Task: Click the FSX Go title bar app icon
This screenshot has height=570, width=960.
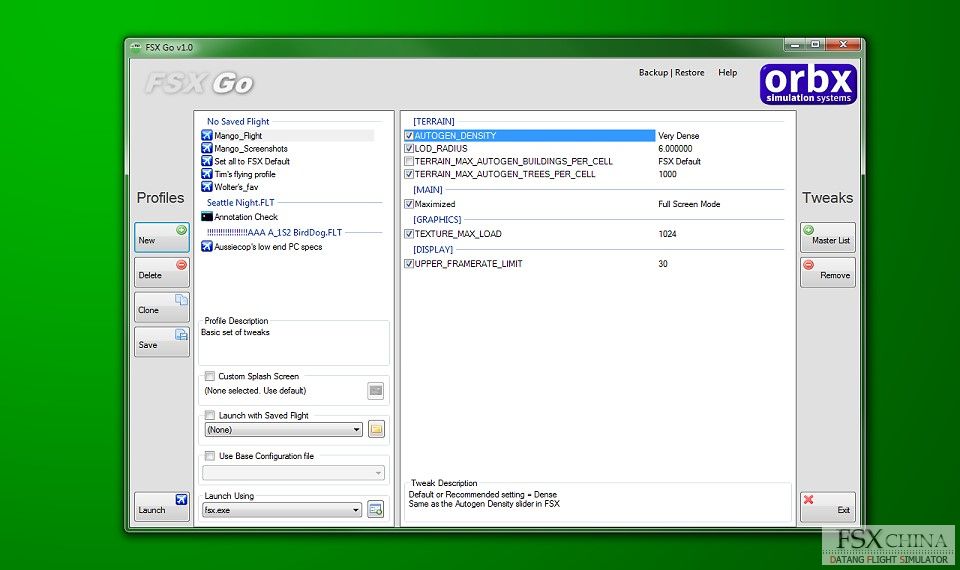Action: click(136, 47)
